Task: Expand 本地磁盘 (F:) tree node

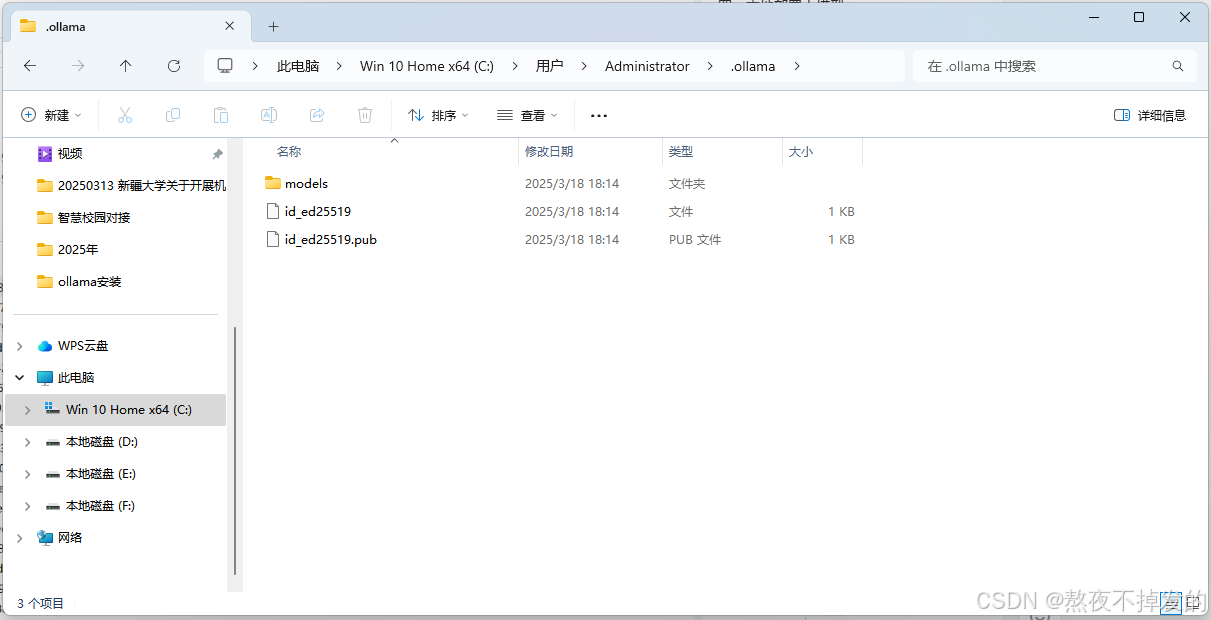Action: tap(28, 506)
